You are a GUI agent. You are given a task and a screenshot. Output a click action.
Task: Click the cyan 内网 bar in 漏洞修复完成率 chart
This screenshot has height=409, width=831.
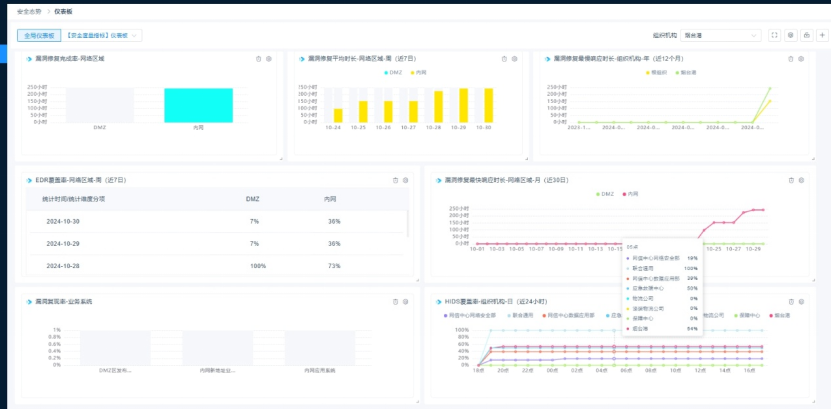pos(198,105)
